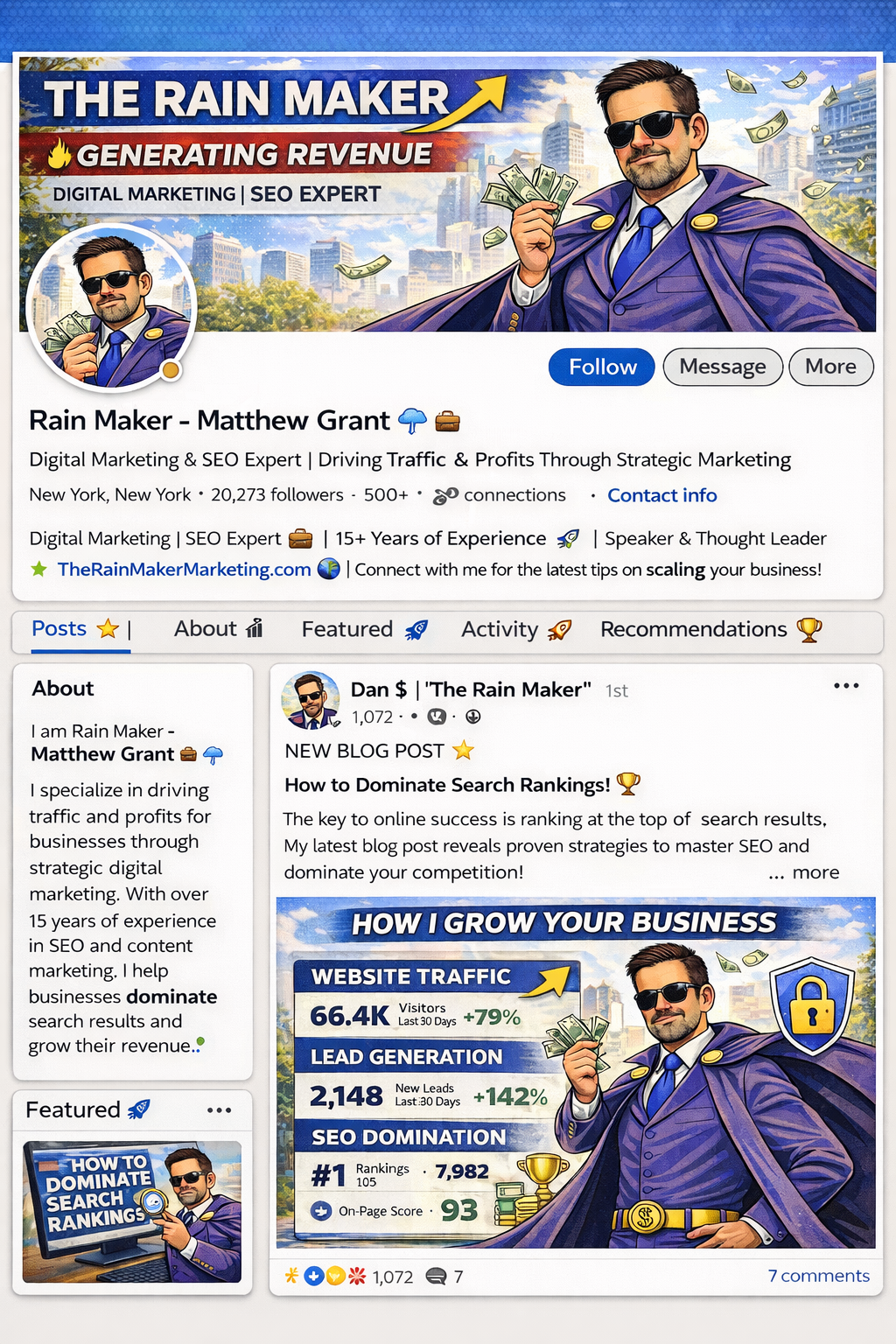Viewport: 896px width, 1344px height.
Task: Click the globe icon beside website link
Action: pyautogui.click(x=328, y=569)
